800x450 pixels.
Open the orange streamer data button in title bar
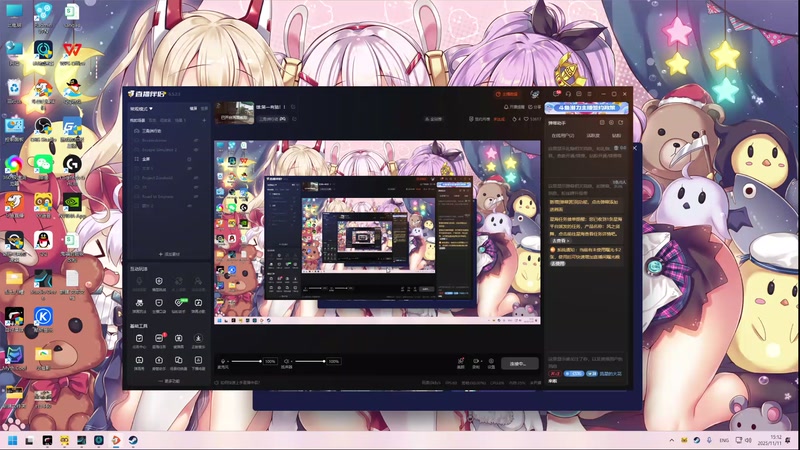click(507, 94)
